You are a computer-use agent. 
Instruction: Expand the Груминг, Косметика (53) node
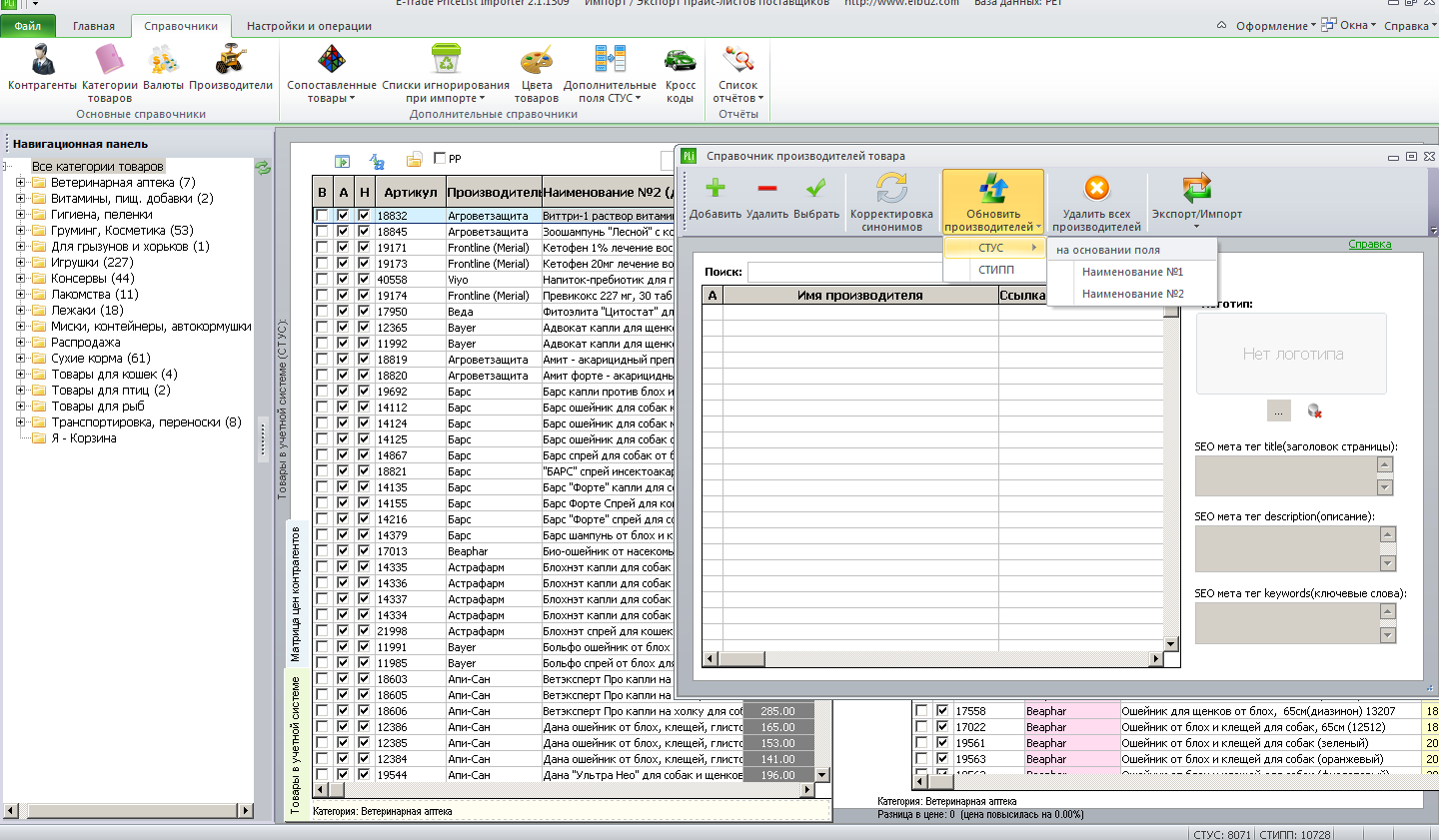20,231
